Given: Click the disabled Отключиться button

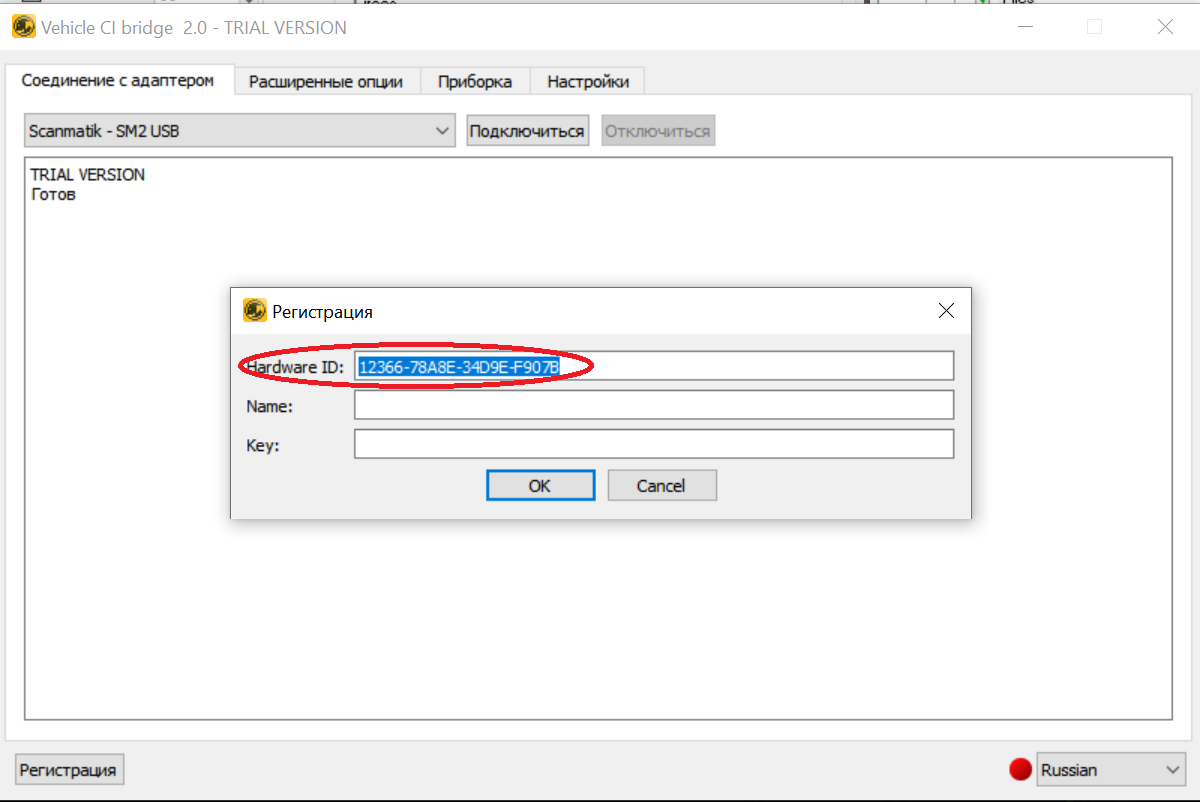Looking at the screenshot, I should pyautogui.click(x=658, y=131).
